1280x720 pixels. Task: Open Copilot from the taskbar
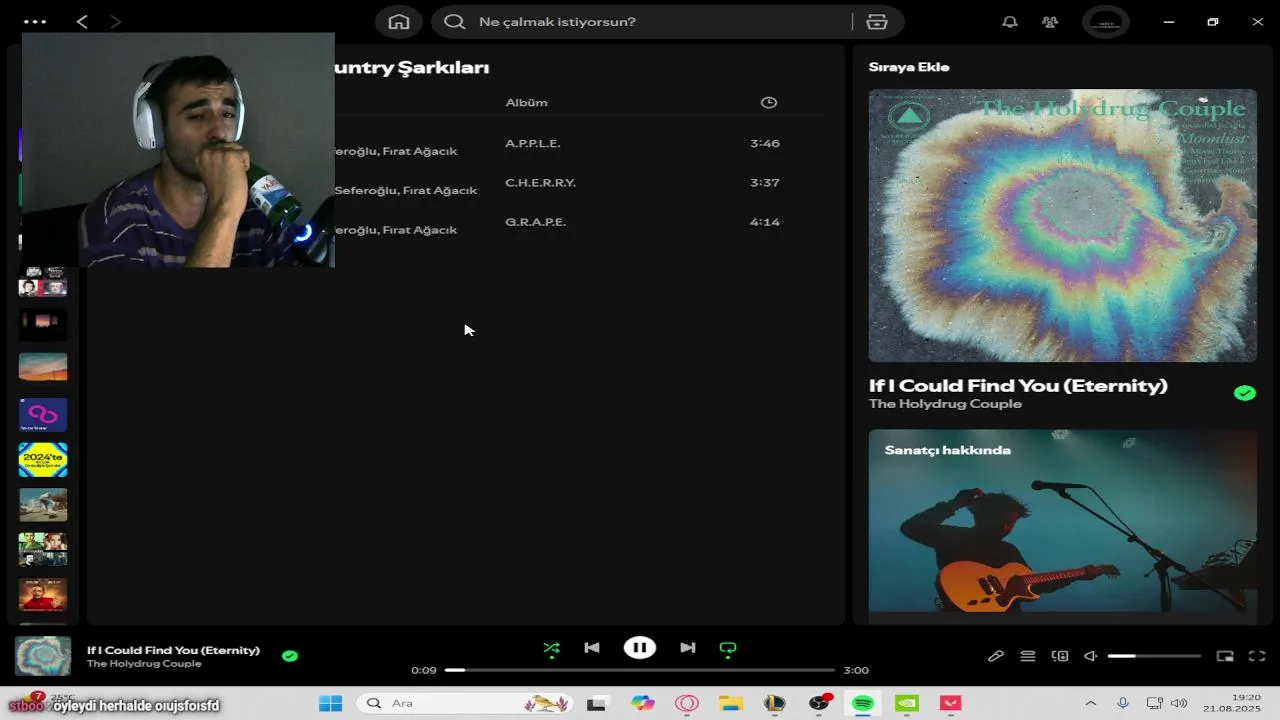[x=642, y=703]
